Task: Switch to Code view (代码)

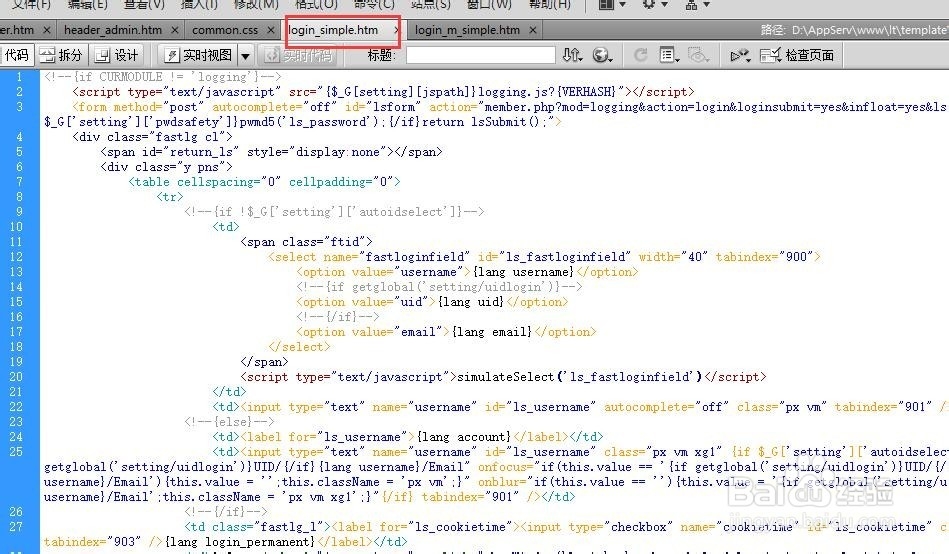Action: (17, 55)
